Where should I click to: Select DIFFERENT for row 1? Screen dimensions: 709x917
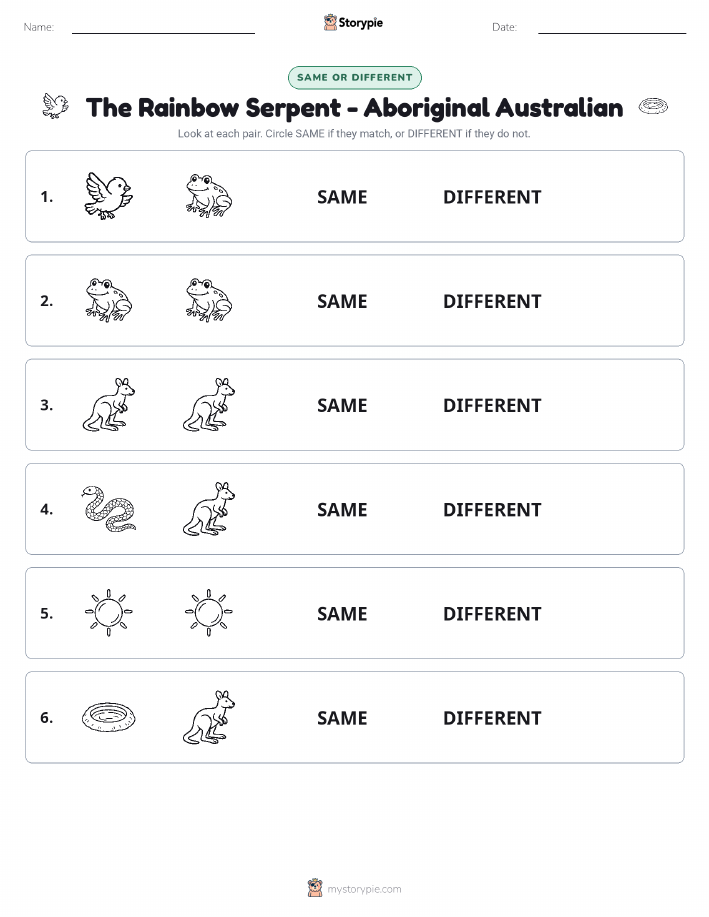click(492, 197)
